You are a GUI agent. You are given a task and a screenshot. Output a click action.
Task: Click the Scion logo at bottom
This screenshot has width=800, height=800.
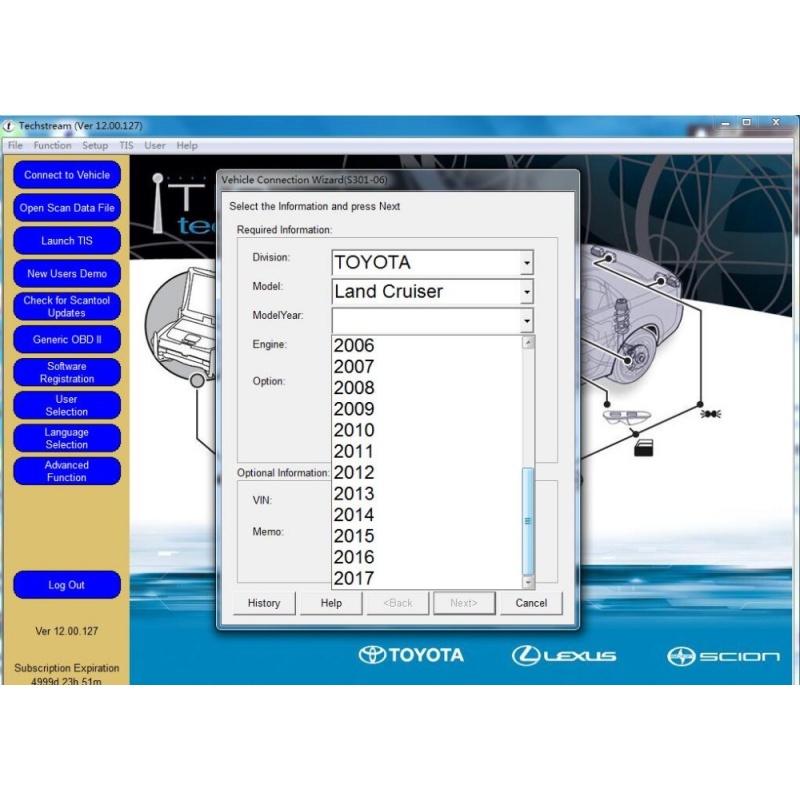point(723,656)
